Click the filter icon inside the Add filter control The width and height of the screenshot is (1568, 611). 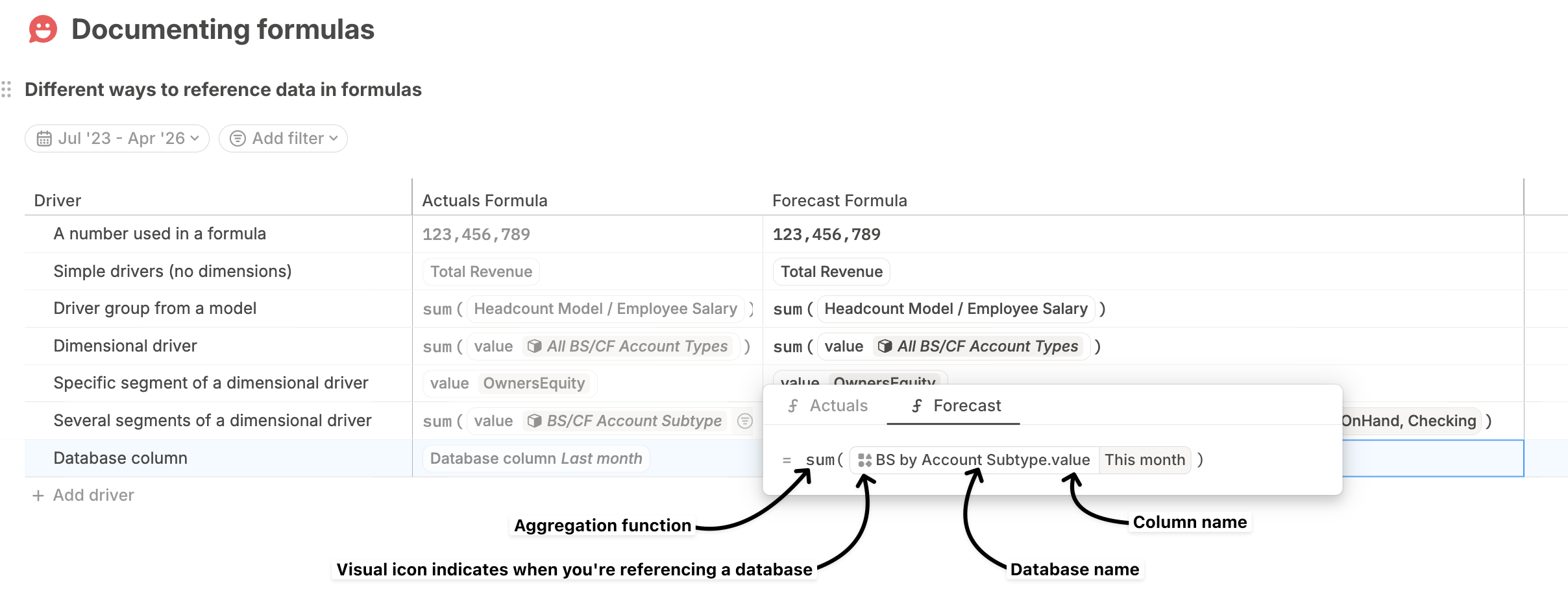tap(238, 138)
